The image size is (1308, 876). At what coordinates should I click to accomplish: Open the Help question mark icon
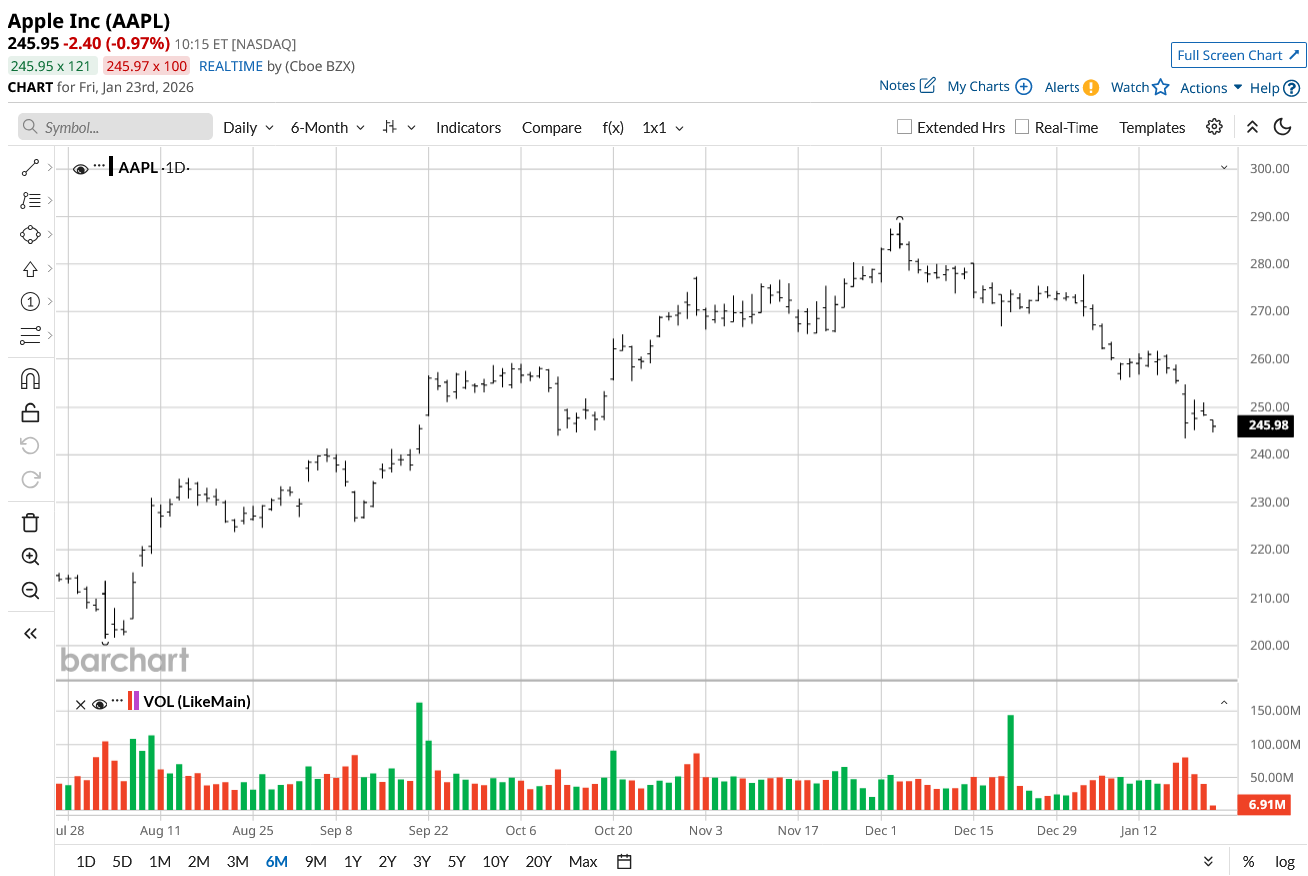(1291, 88)
